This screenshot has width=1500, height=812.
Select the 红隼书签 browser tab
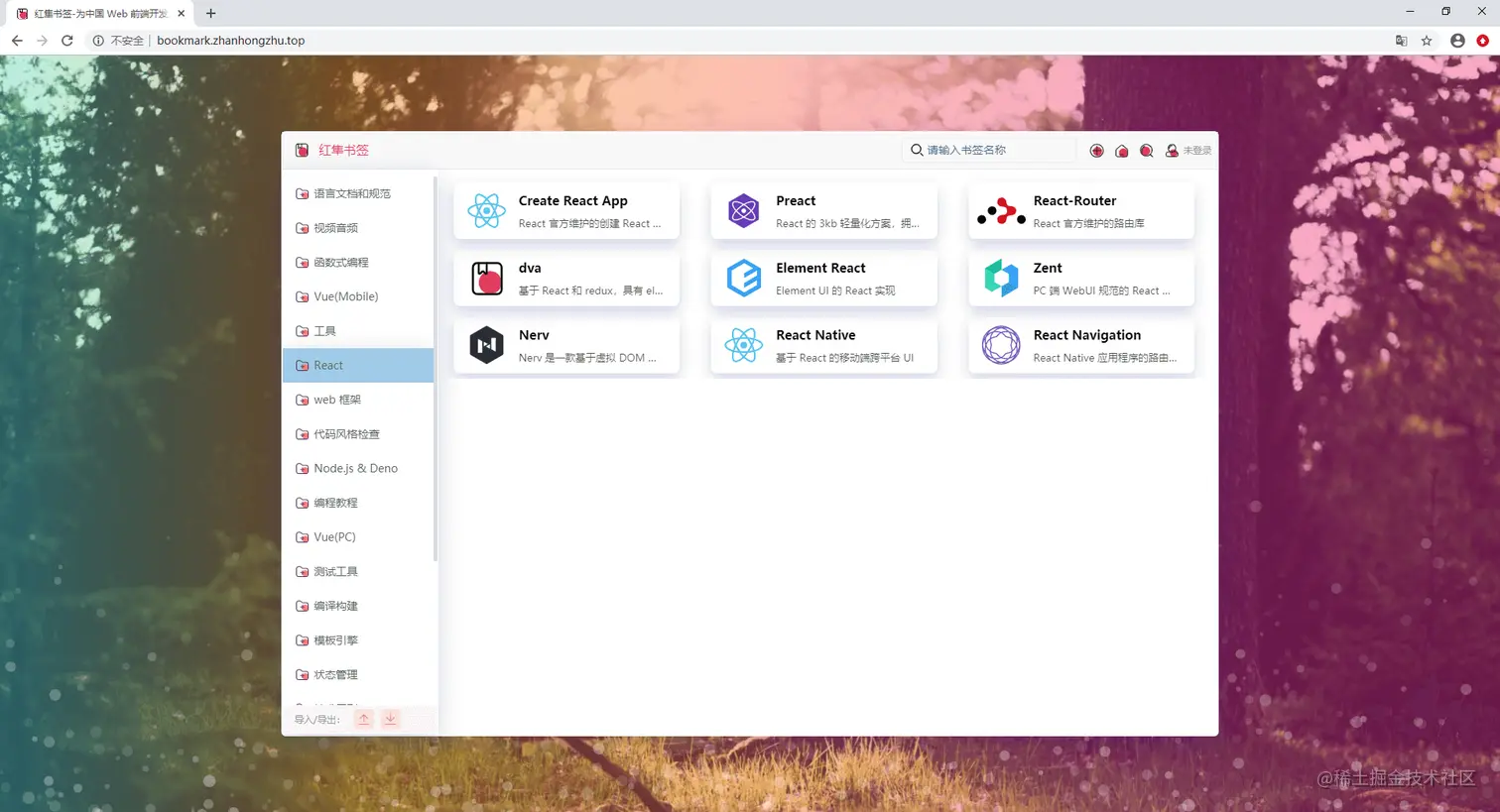[99, 14]
